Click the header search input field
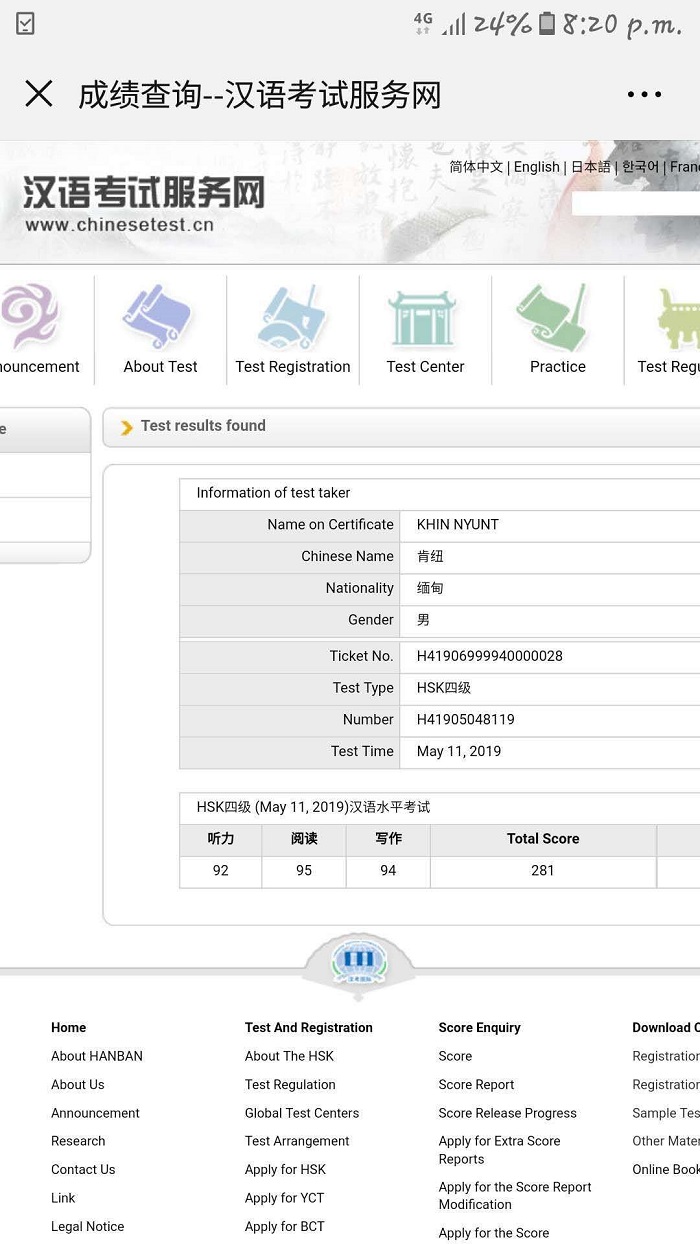Screen dimensions: 700x1244 (x=636, y=203)
